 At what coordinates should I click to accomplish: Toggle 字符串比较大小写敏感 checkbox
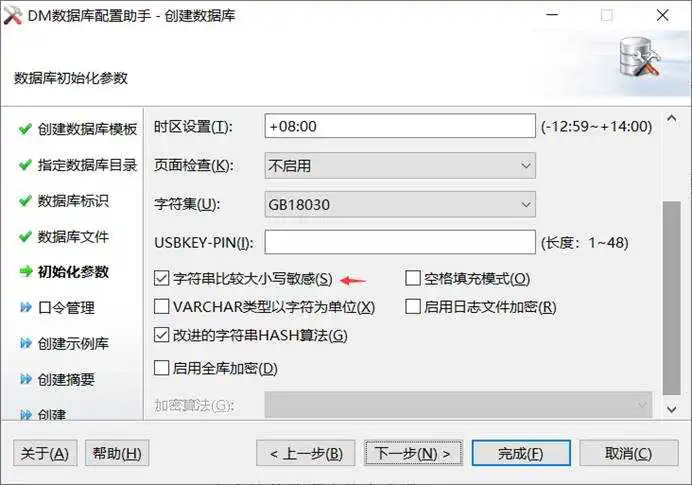(x=162, y=278)
